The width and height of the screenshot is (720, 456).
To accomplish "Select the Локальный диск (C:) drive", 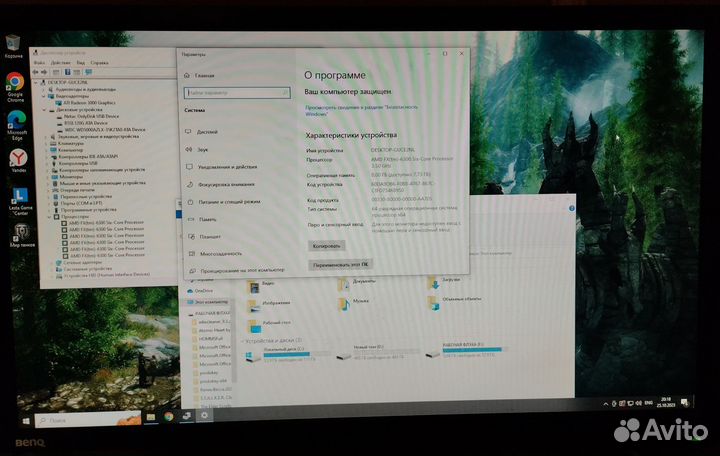I will [x=287, y=355].
